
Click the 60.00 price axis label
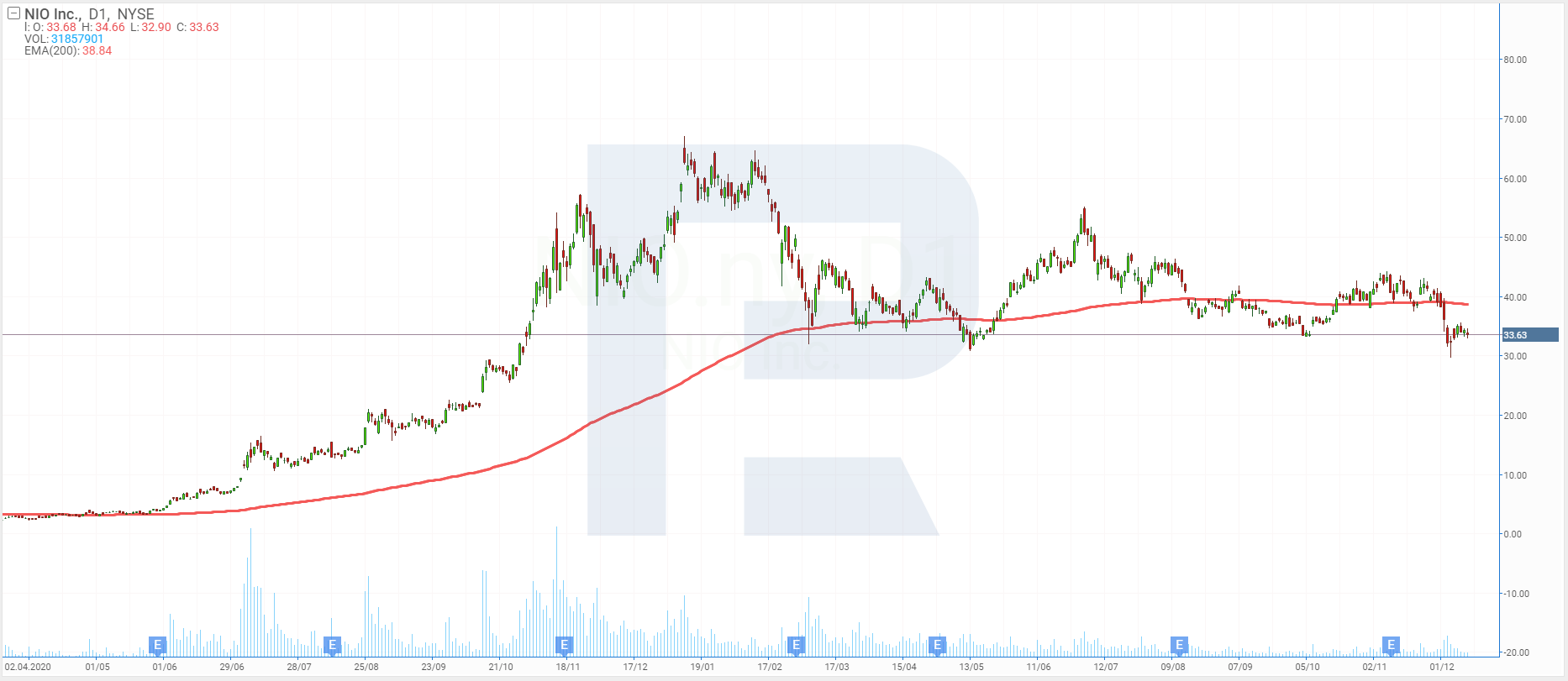click(1515, 179)
